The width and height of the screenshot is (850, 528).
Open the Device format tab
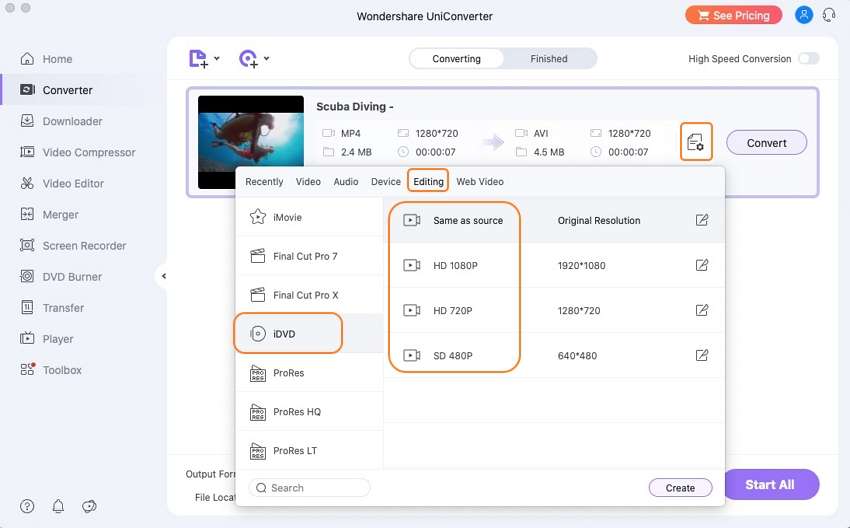(x=386, y=182)
